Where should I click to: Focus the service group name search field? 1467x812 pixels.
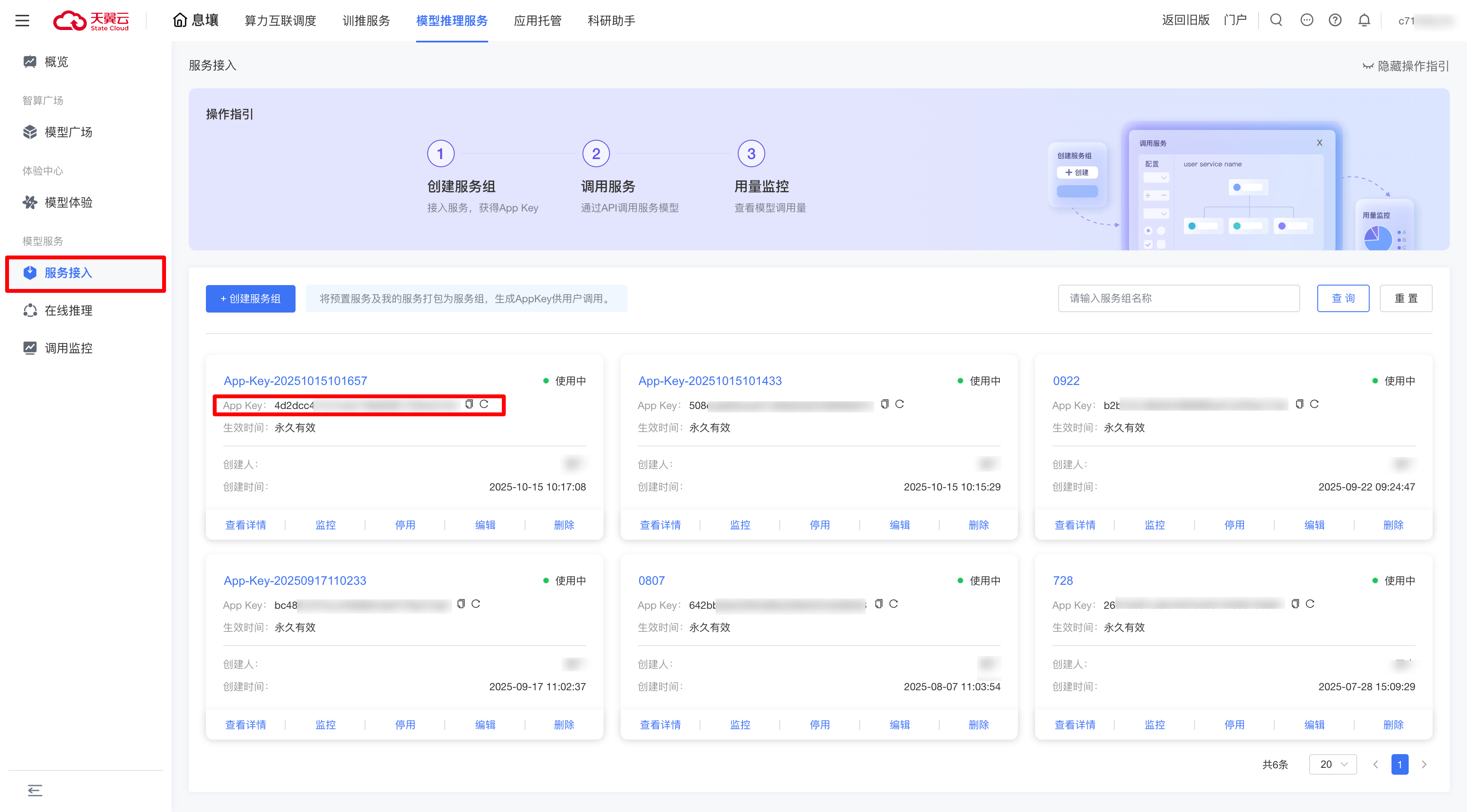coord(1178,299)
